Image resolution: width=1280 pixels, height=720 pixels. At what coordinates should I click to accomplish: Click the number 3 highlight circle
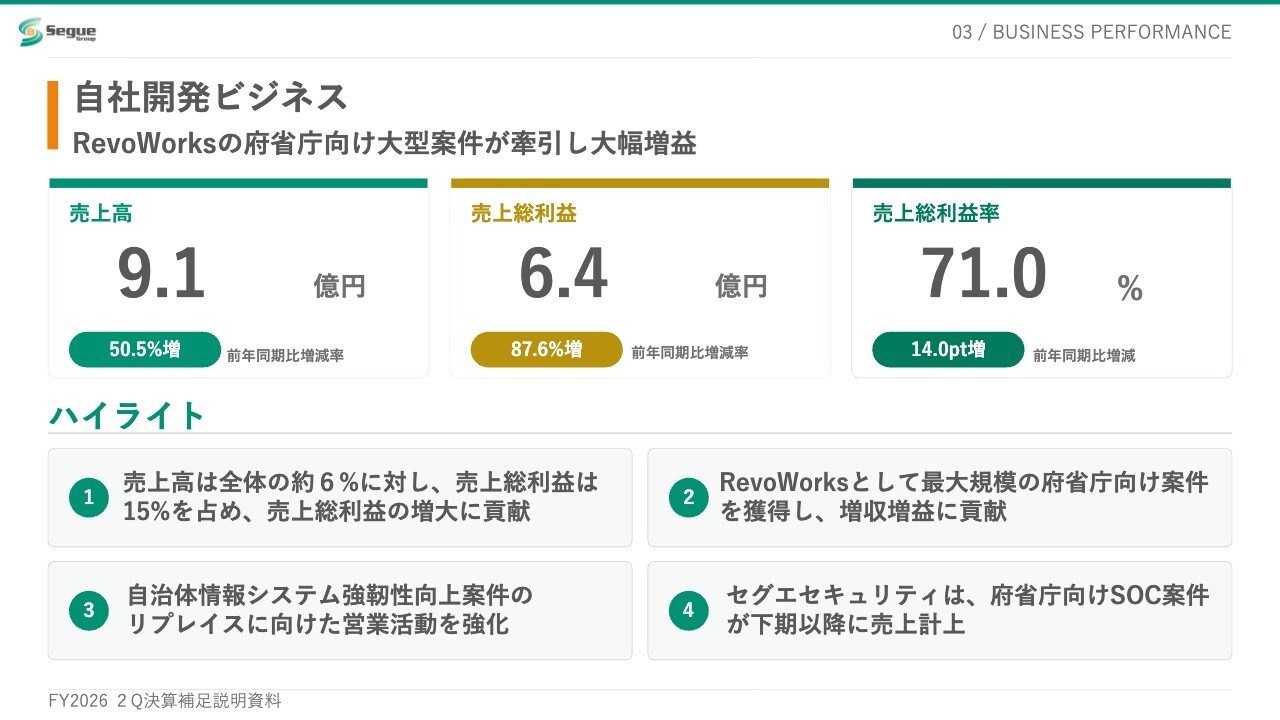[88, 610]
